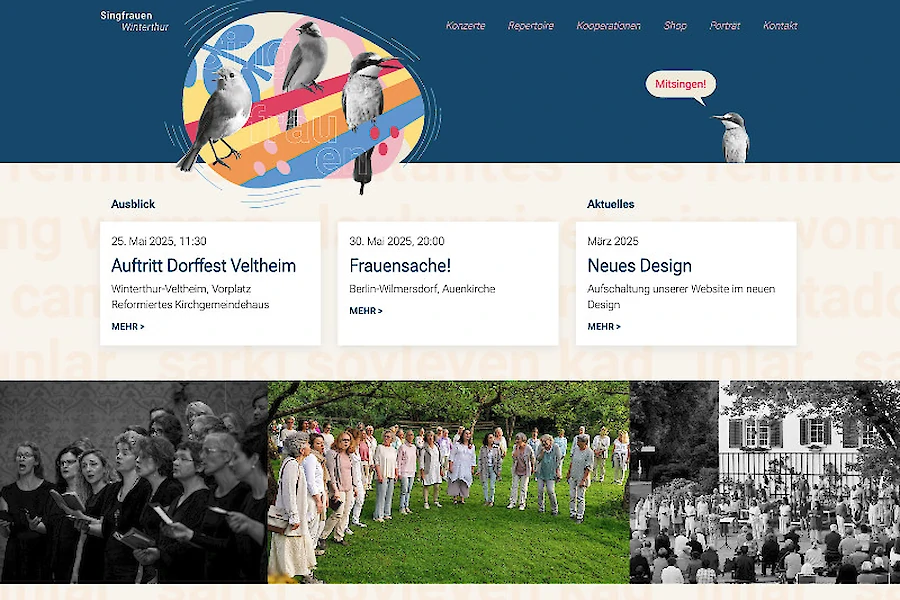
Task: Navigate to Porträt in the header
Action: click(725, 25)
